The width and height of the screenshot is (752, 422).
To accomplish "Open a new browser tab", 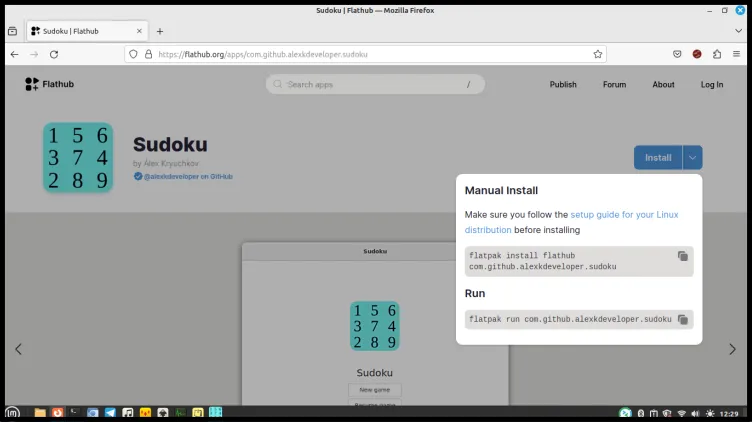I will (160, 31).
